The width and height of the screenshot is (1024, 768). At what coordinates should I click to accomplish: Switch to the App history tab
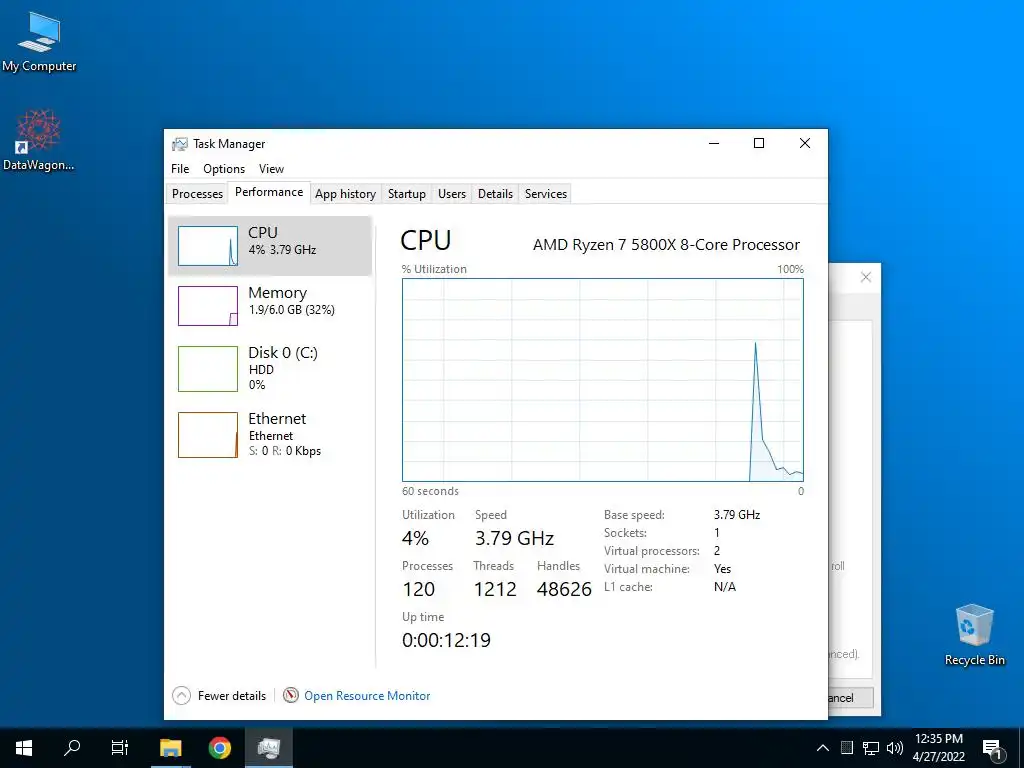(x=345, y=193)
